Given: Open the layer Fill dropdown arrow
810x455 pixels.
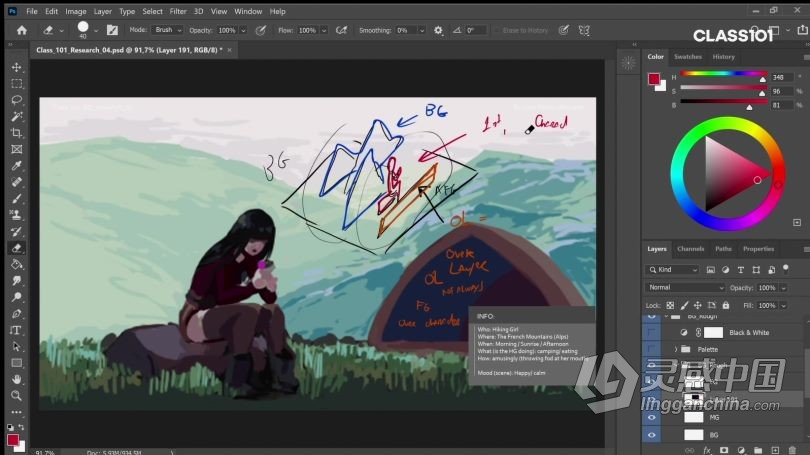Looking at the screenshot, I should click(784, 305).
